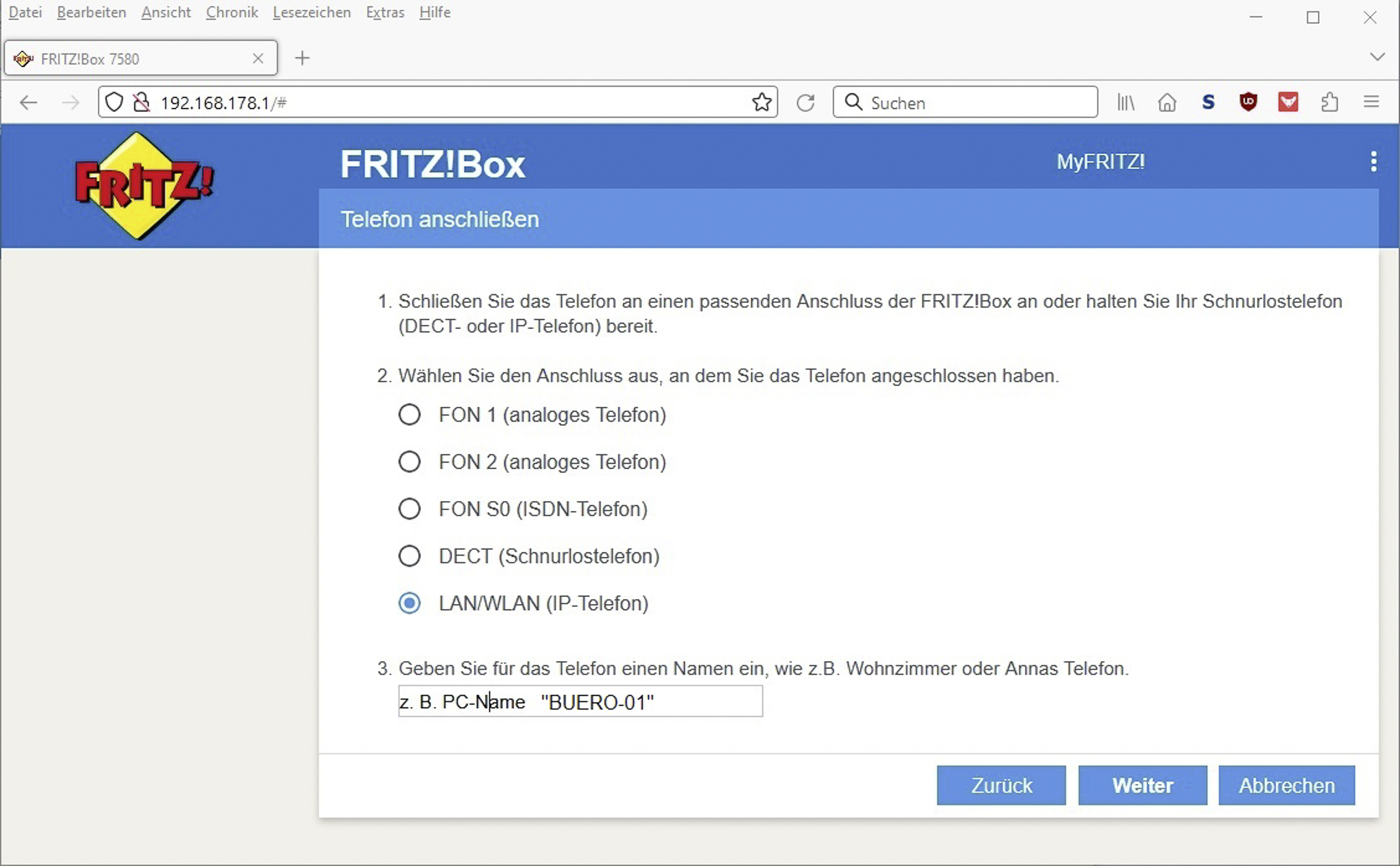Open the Firefox library icon
This screenshot has height=866, width=1400.
1126,102
